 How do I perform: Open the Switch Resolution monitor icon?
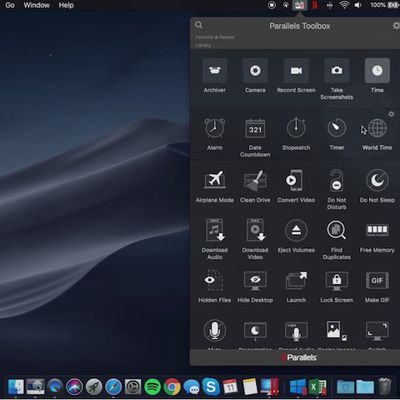(377, 331)
